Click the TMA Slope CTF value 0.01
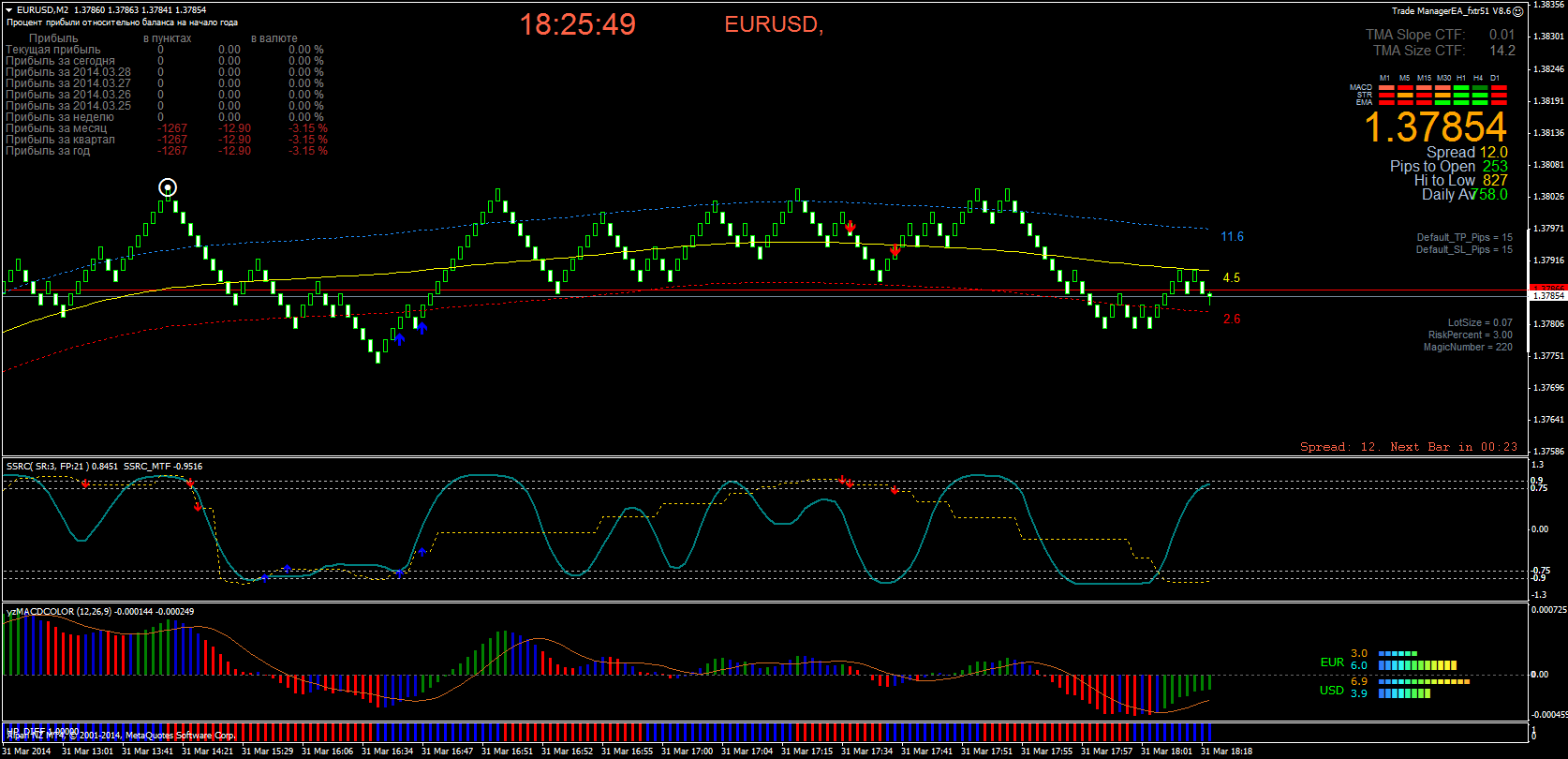The height and width of the screenshot is (759, 1568). click(1501, 35)
